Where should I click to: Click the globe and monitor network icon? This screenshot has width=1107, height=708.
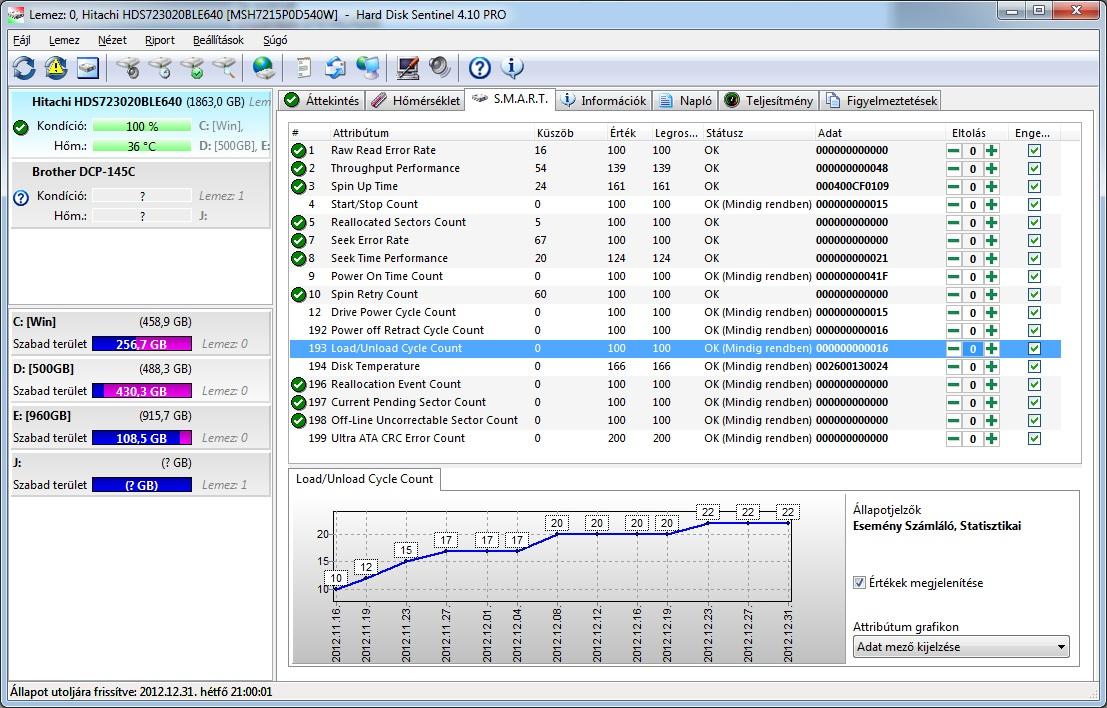click(368, 68)
